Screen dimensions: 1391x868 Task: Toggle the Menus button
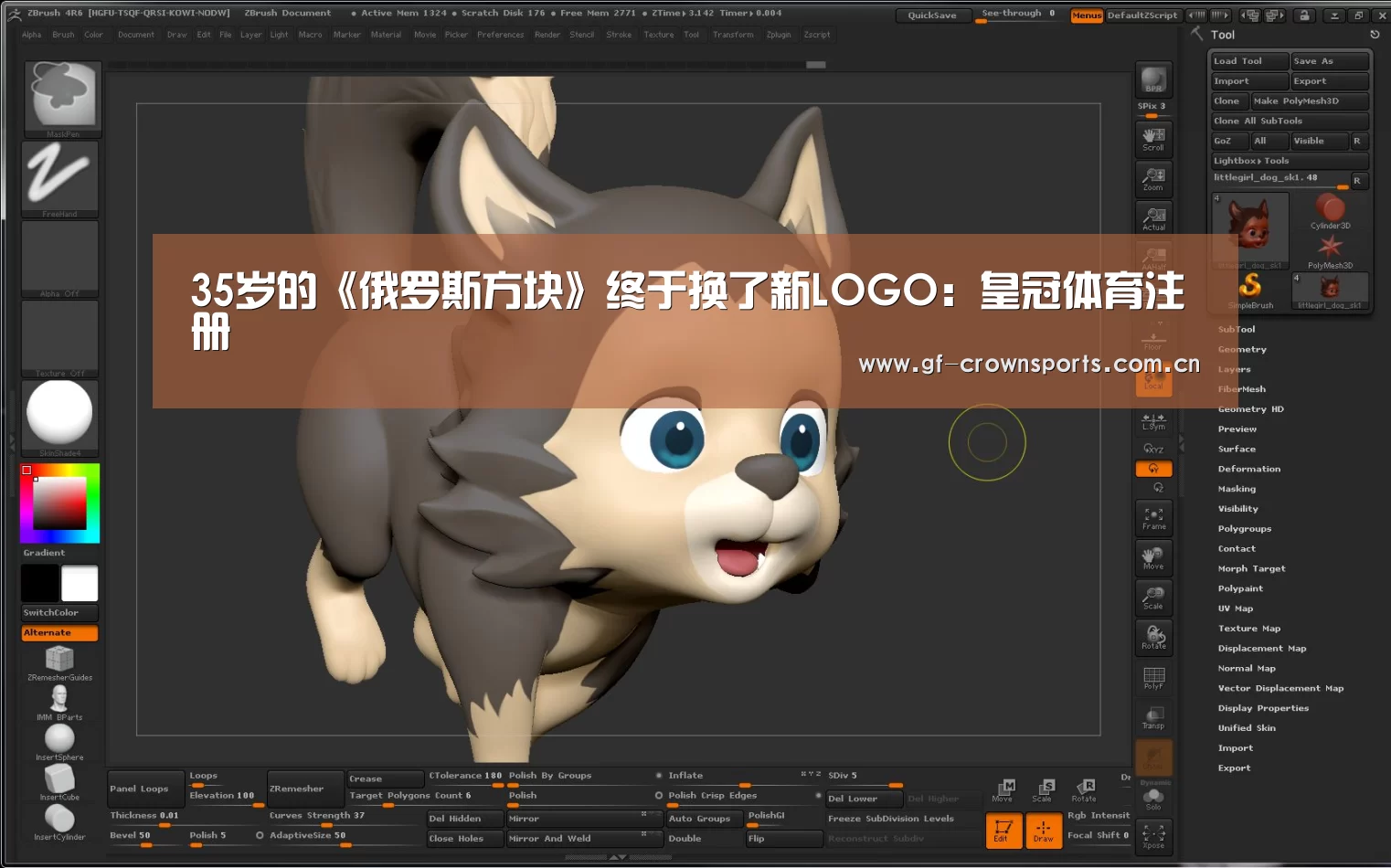click(x=1087, y=16)
